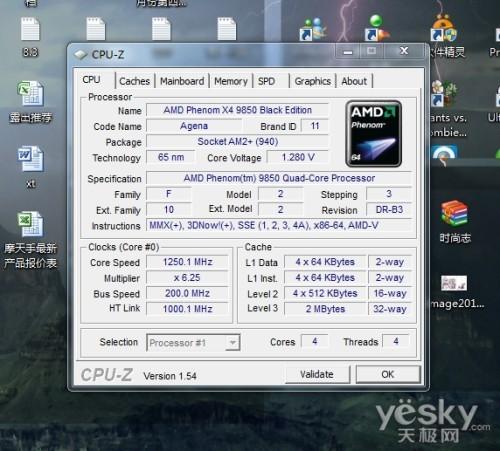The image size is (500, 451).
Task: Select the messenger buddies shortcut icon
Action: tap(312, 29)
